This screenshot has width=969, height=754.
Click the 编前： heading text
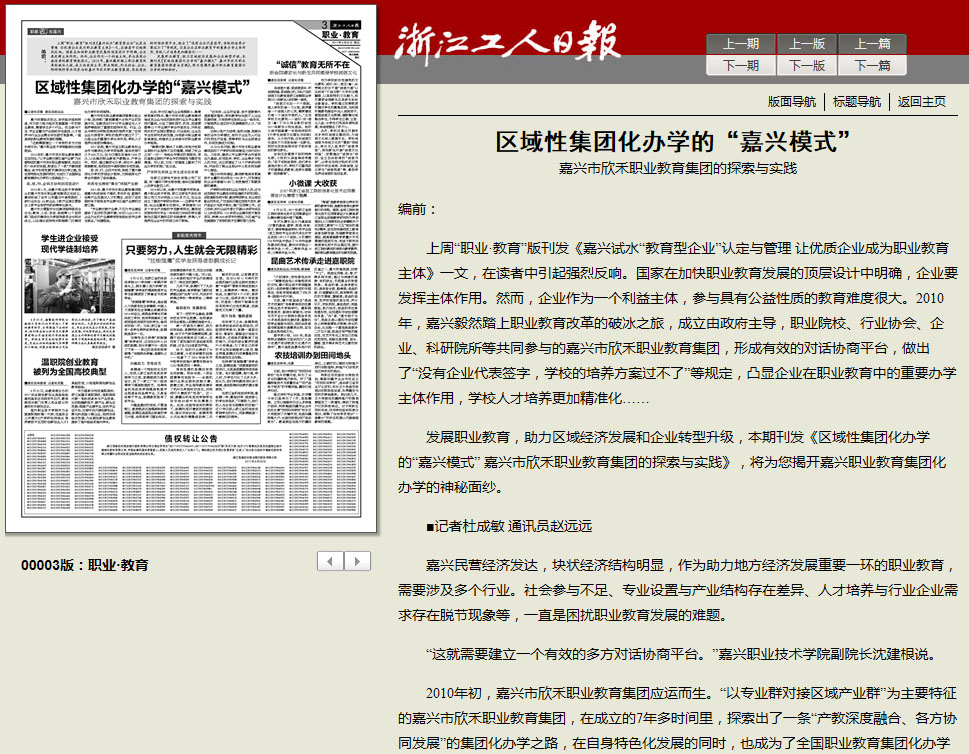tap(417, 209)
